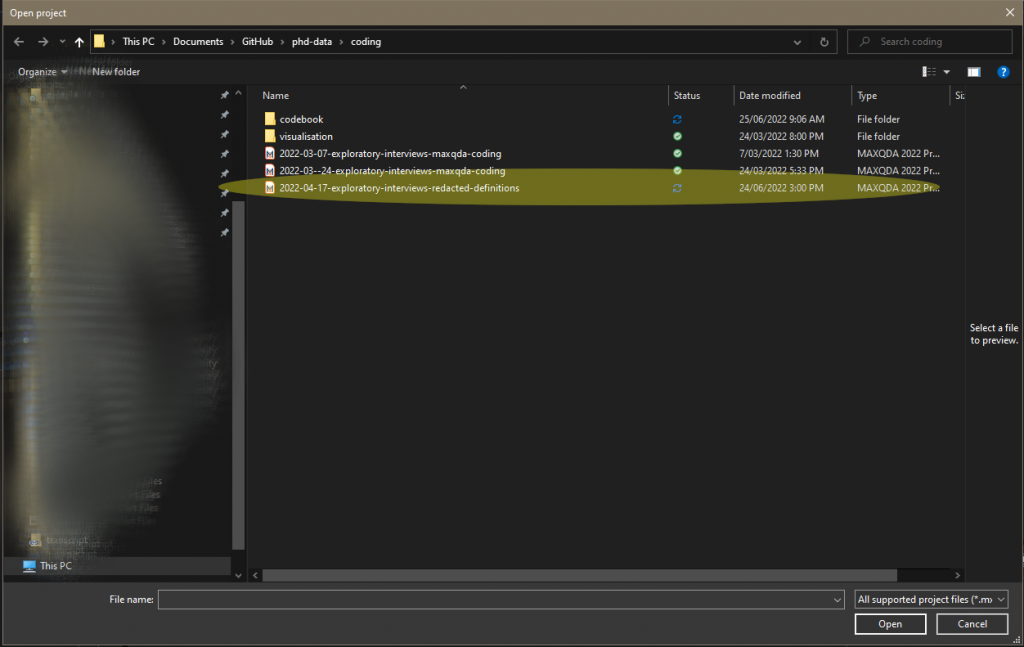Screen dimensions: 1024x647
Task: Expand the recent locations chevron
Action: point(62,42)
